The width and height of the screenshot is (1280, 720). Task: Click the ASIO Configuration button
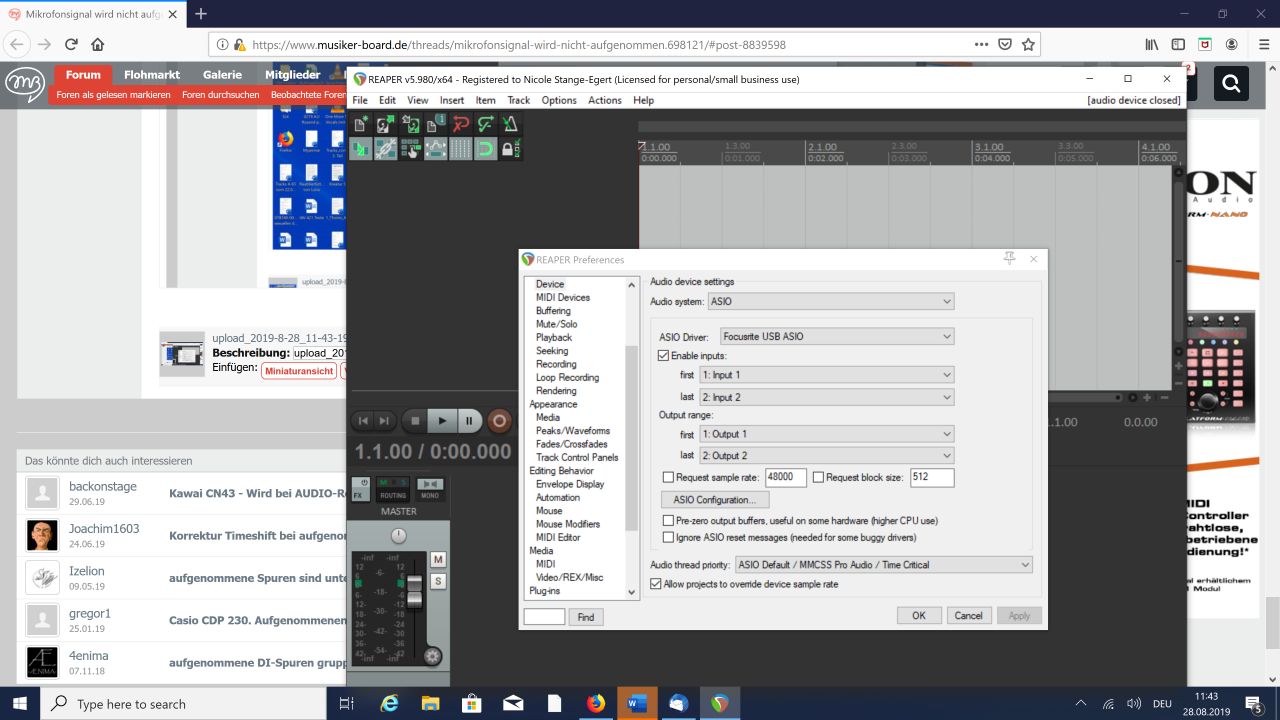tap(714, 499)
